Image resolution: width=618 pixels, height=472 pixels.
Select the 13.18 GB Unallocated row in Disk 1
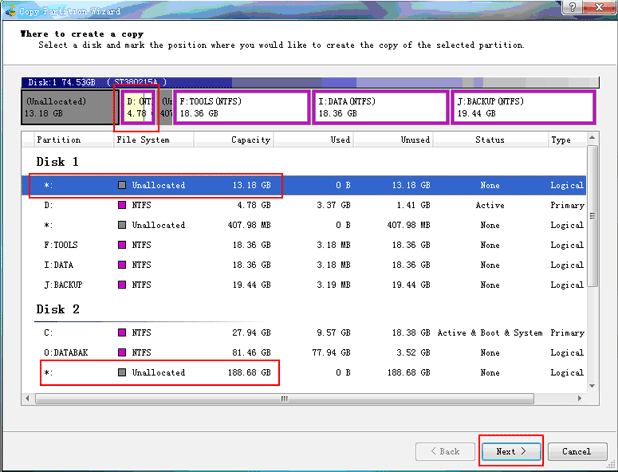coord(304,185)
